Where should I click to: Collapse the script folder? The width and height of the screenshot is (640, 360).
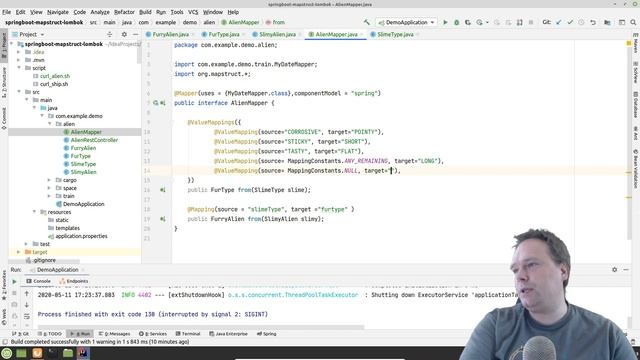(x=19, y=68)
